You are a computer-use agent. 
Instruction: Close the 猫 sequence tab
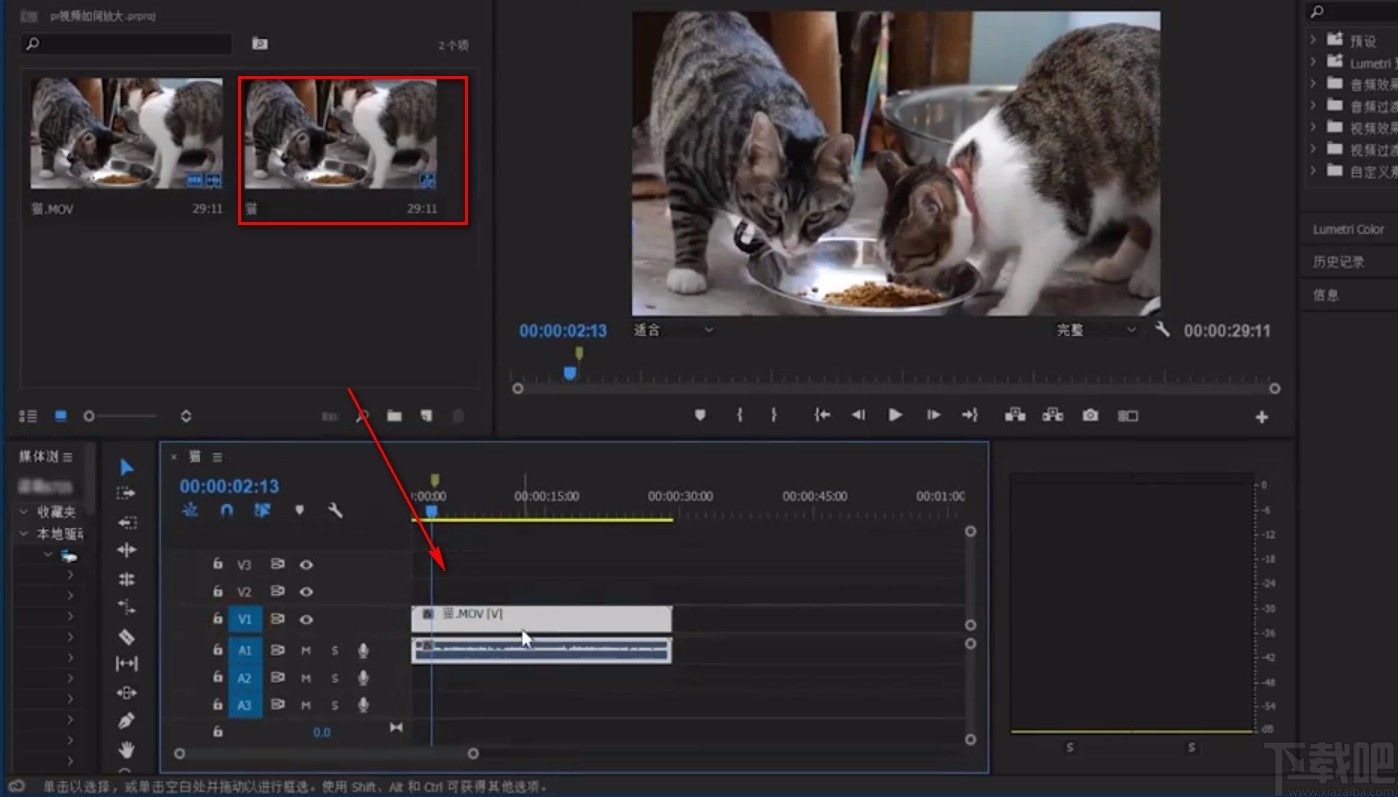[x=174, y=457]
